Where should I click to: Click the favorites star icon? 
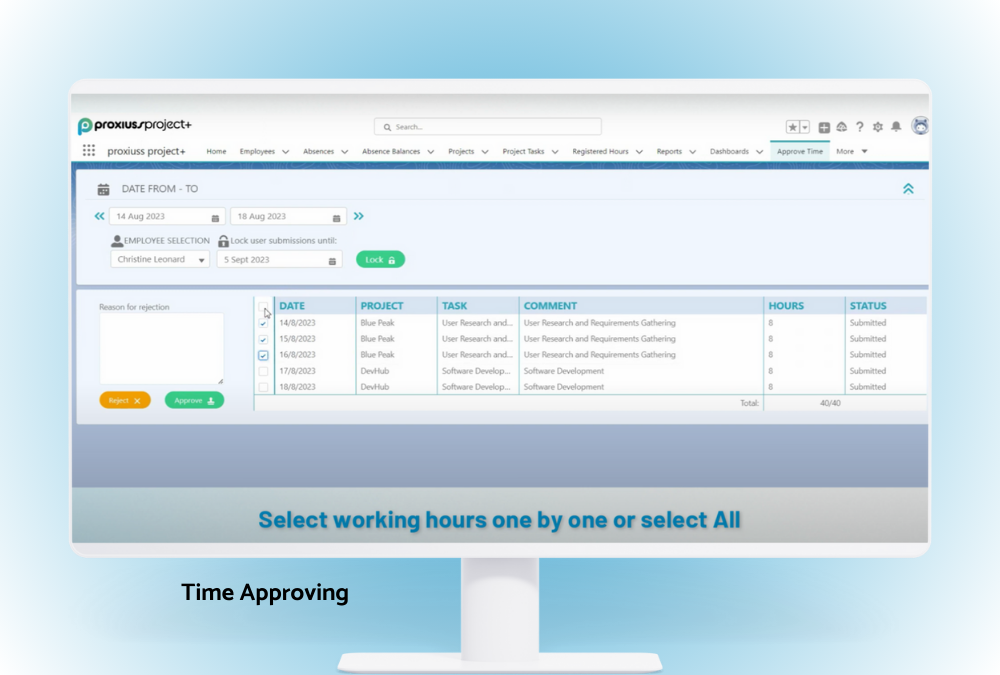pyautogui.click(x=793, y=127)
